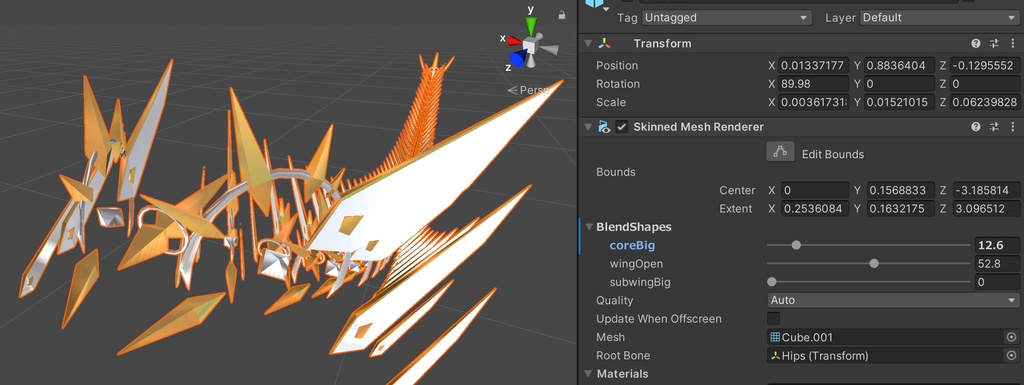Click the GameObject cube icon in Inspector header
Image resolution: width=1024 pixels, height=385 pixels.
594,3
